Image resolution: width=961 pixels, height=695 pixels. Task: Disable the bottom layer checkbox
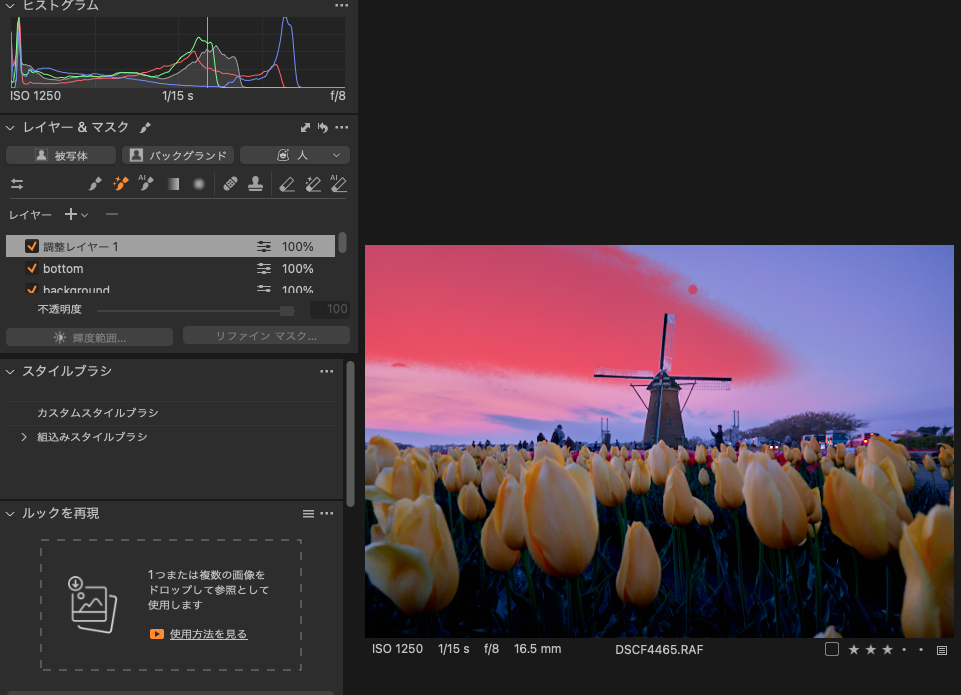point(32,269)
